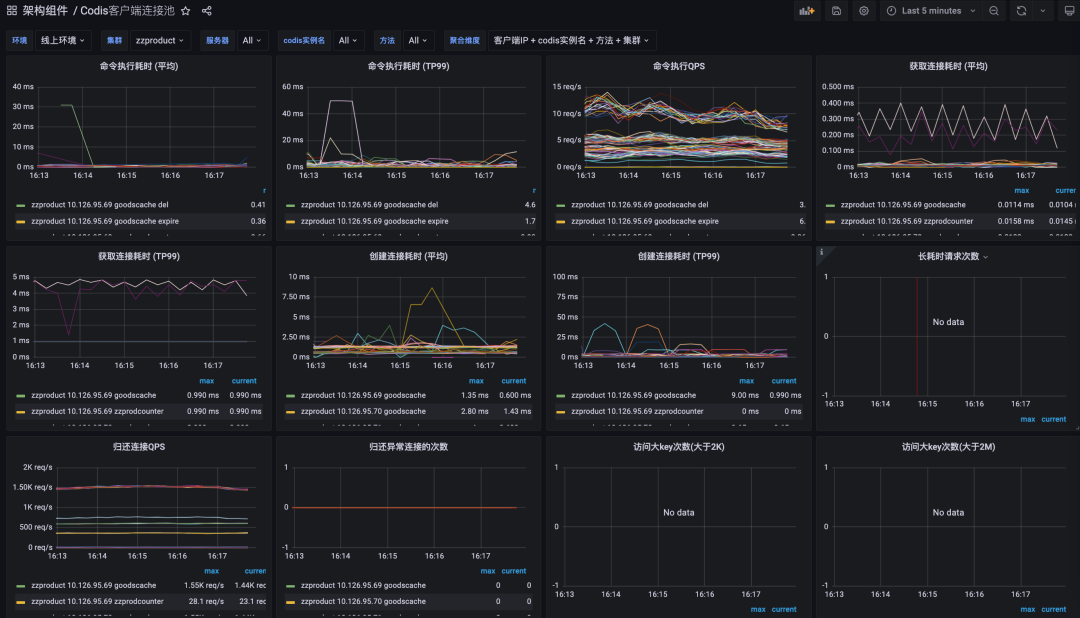Image resolution: width=1080 pixels, height=618 pixels.
Task: Toggle goodscache expire series in 命令执行耗时 (平均) legend
Action: pos(105,221)
